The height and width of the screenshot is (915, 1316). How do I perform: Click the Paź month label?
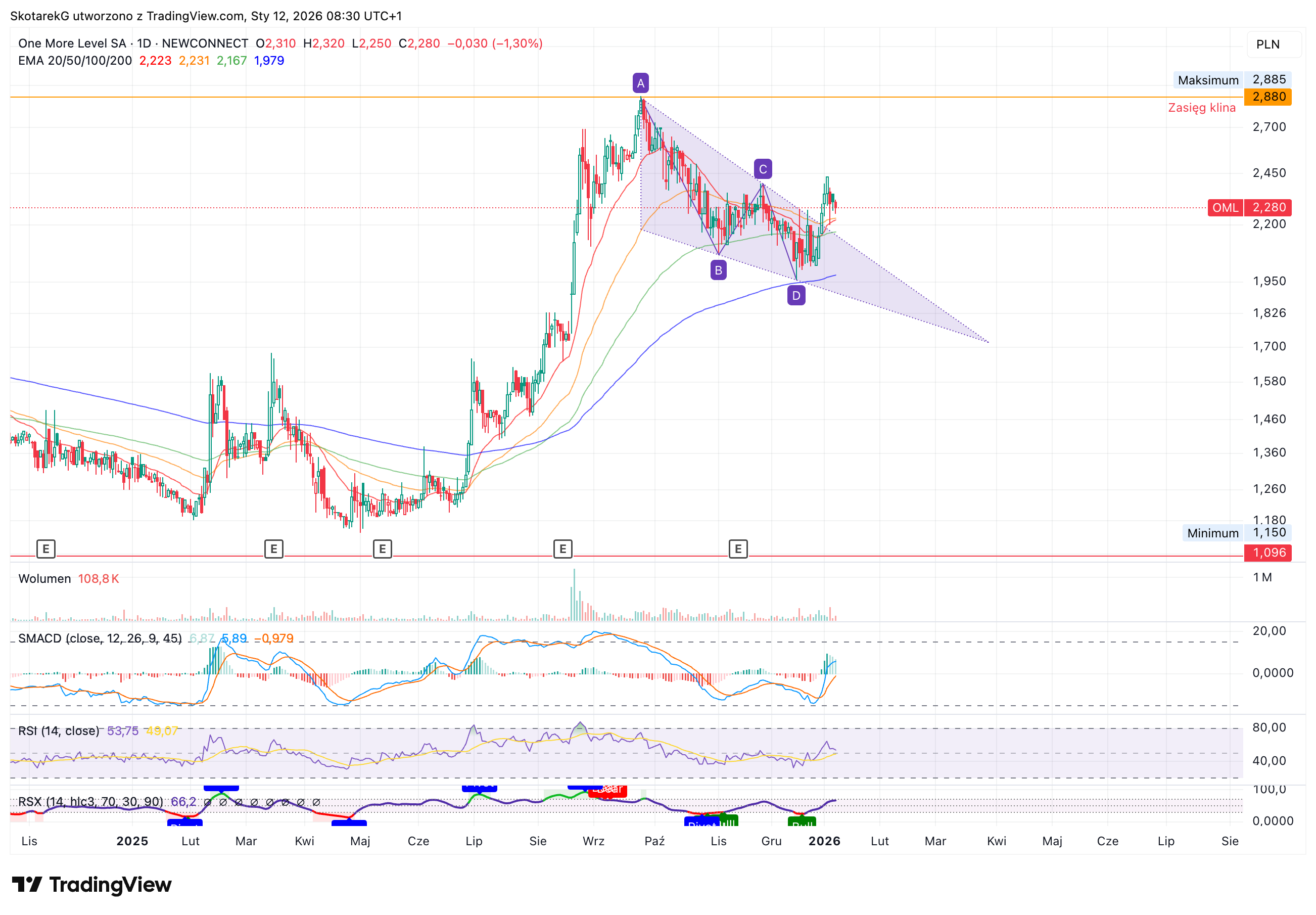tap(654, 841)
